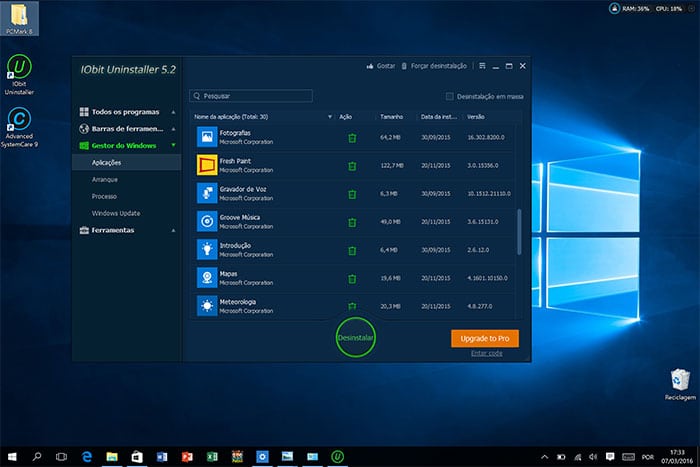Click the trash icon for Introdução
This screenshot has height=467, width=700.
pyautogui.click(x=352, y=250)
